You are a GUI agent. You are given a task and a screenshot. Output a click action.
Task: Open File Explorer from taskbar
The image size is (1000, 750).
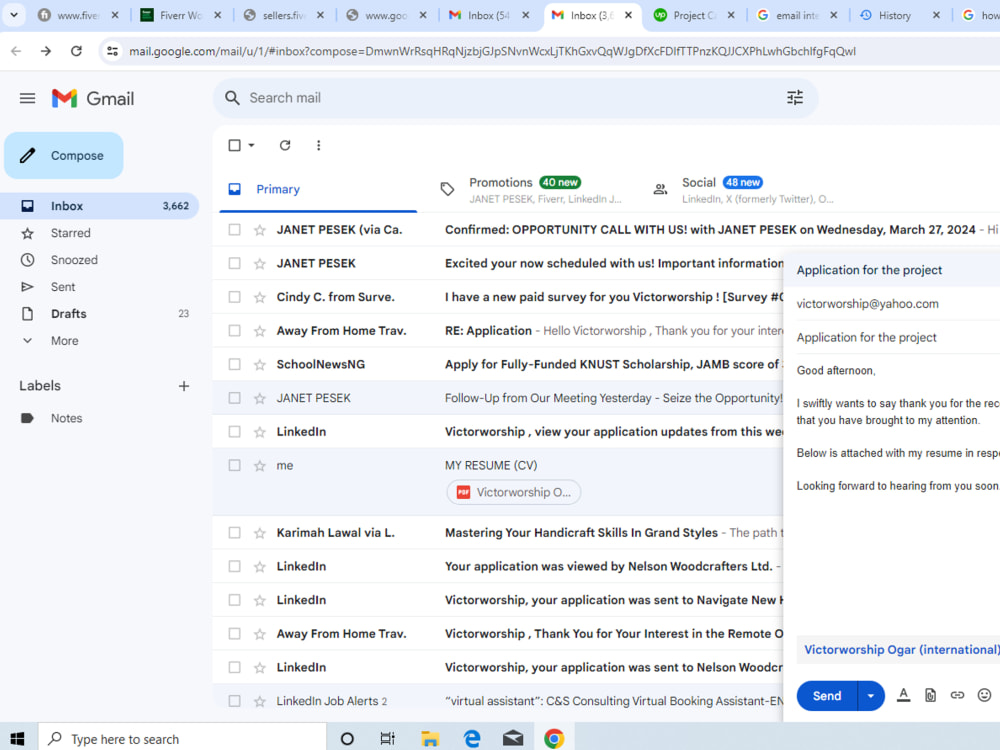430,739
